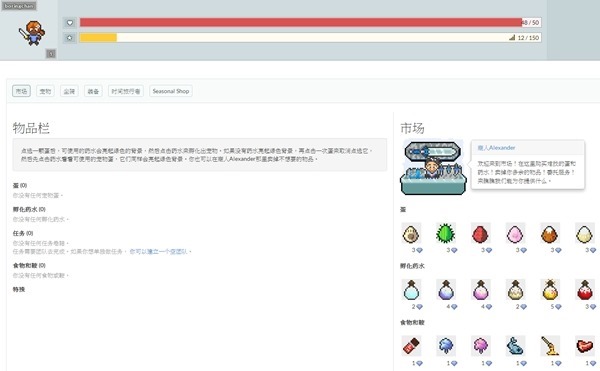Select the 蛋 (0) inventory heading

point(20,186)
